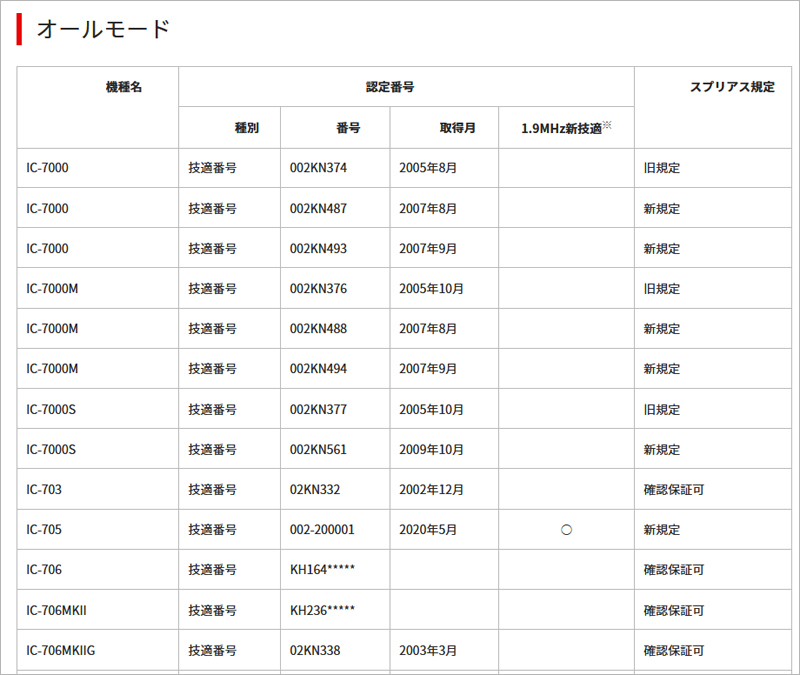Select certification number 002KN494
Image resolution: width=800 pixels, height=675 pixels.
318,368
